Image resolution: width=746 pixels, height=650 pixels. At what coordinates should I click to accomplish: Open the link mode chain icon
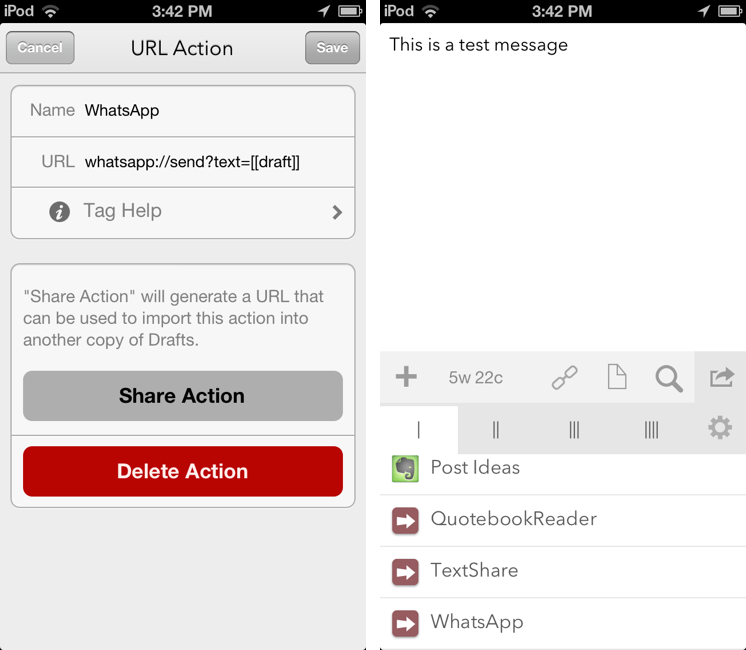(565, 377)
